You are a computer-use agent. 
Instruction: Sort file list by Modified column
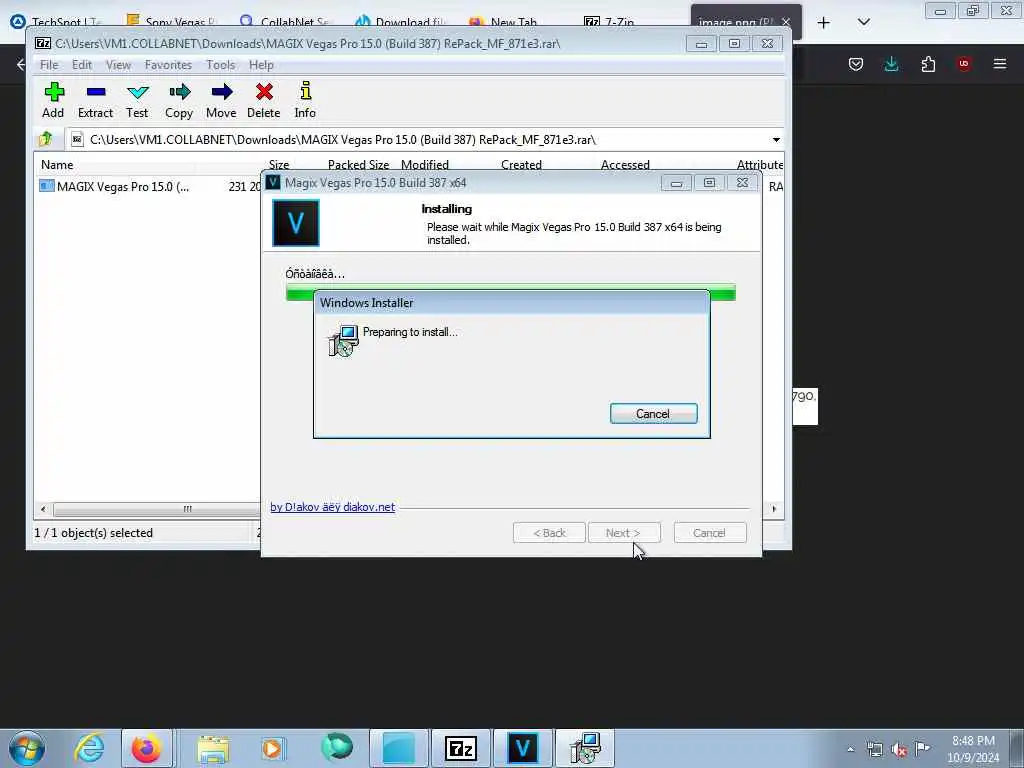pyautogui.click(x=424, y=165)
